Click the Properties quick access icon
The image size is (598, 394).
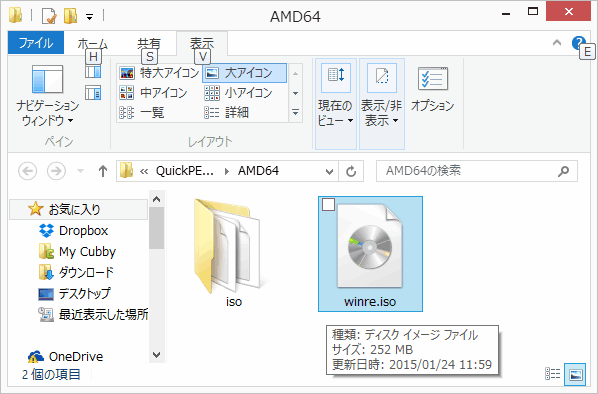(x=50, y=16)
